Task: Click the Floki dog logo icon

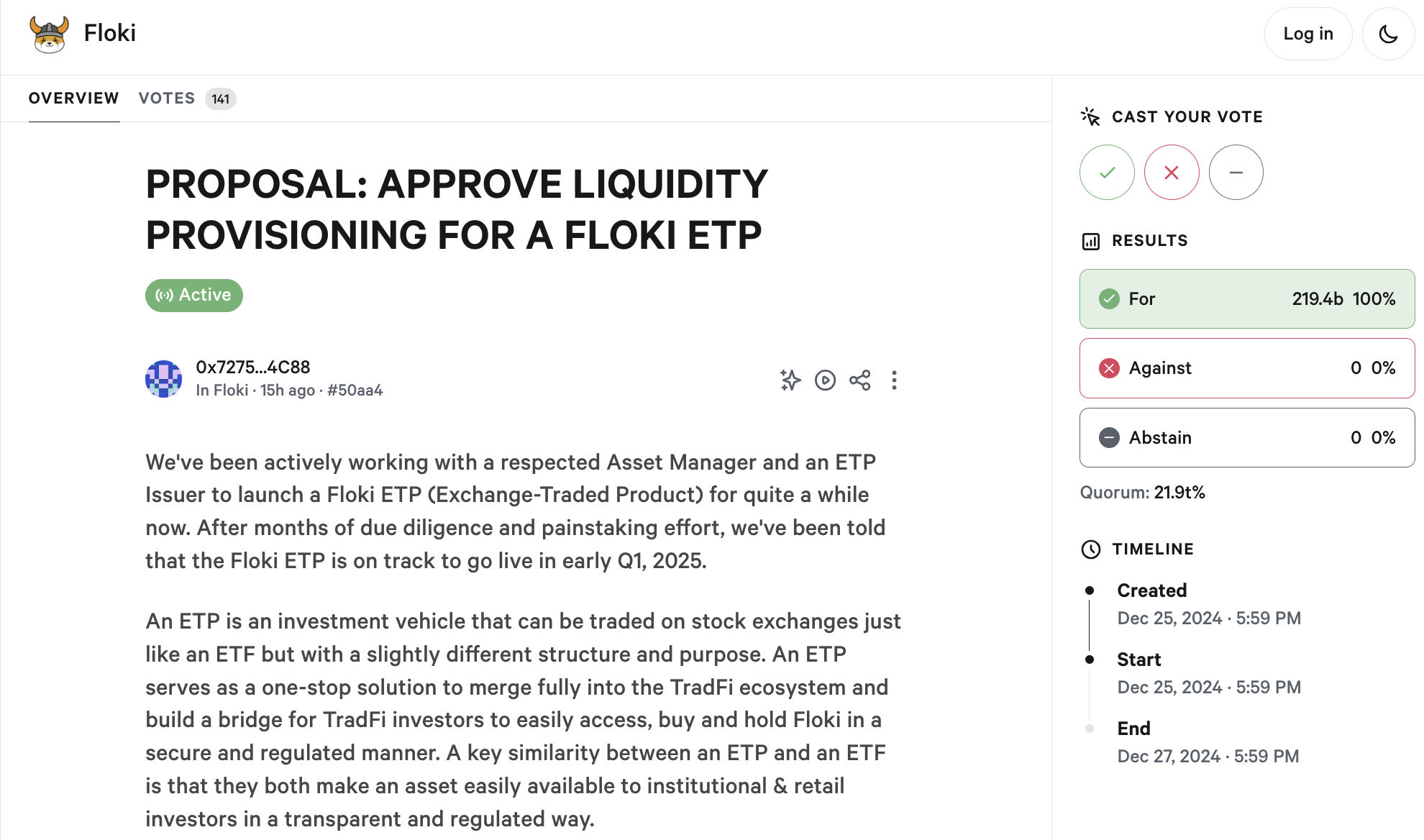Action: [x=49, y=34]
